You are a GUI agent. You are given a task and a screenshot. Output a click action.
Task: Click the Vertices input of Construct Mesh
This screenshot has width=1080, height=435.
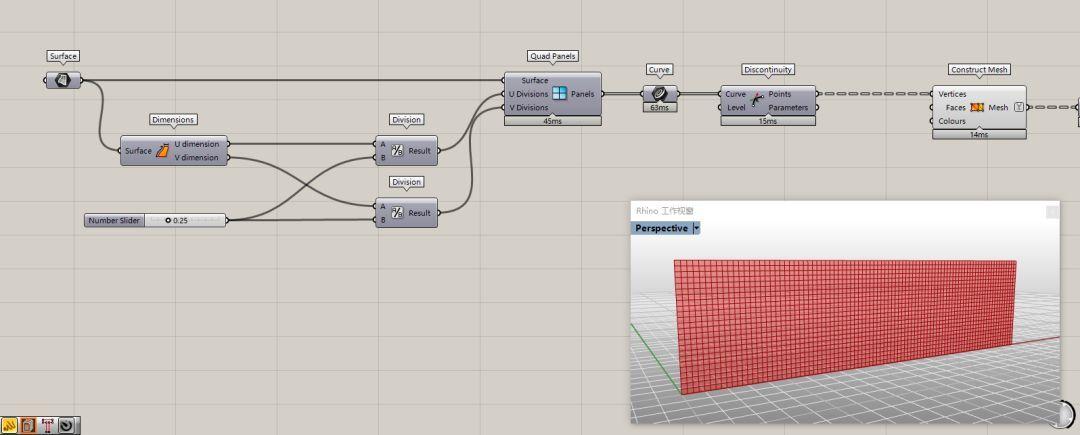952,94
